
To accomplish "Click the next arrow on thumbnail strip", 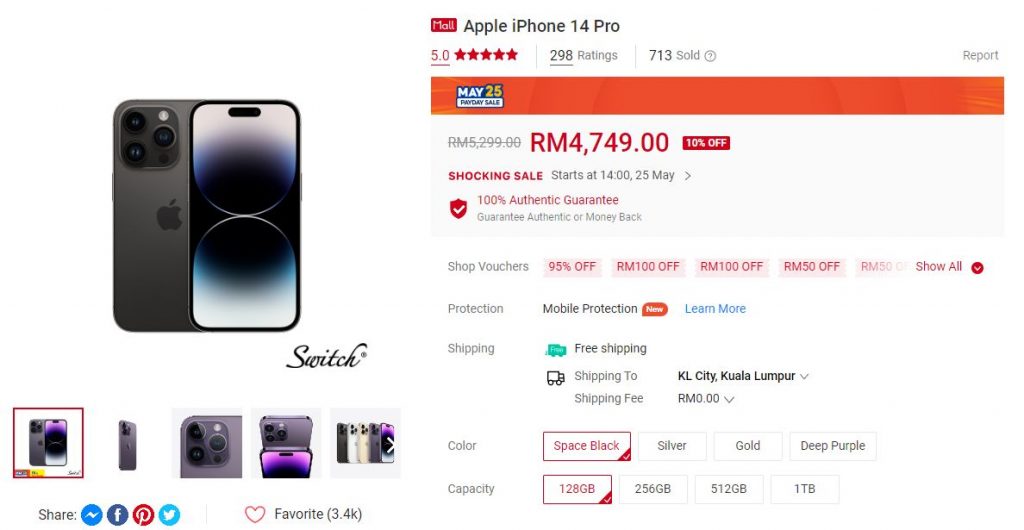I will click(389, 444).
